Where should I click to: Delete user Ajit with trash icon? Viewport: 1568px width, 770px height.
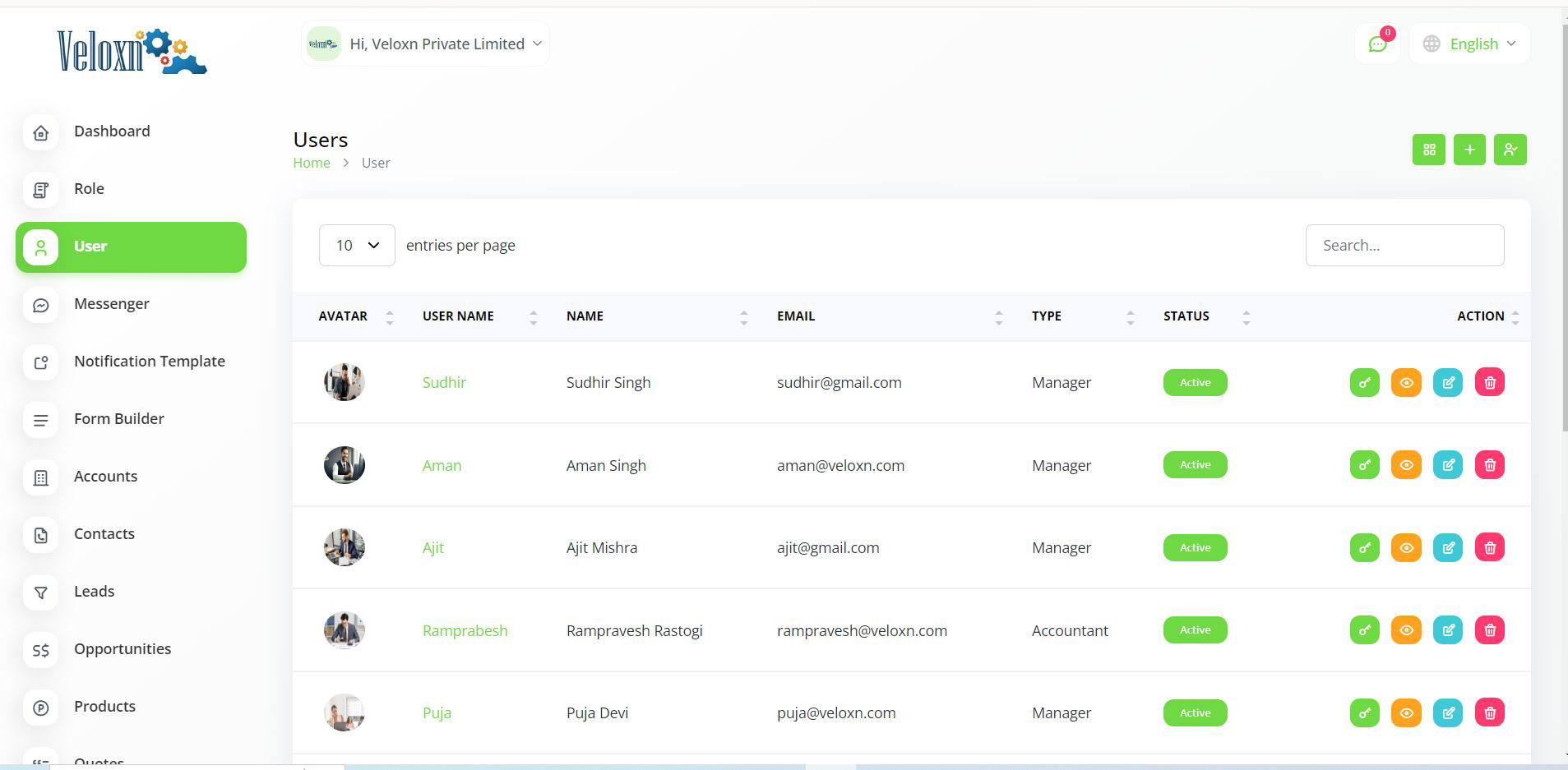(1489, 547)
